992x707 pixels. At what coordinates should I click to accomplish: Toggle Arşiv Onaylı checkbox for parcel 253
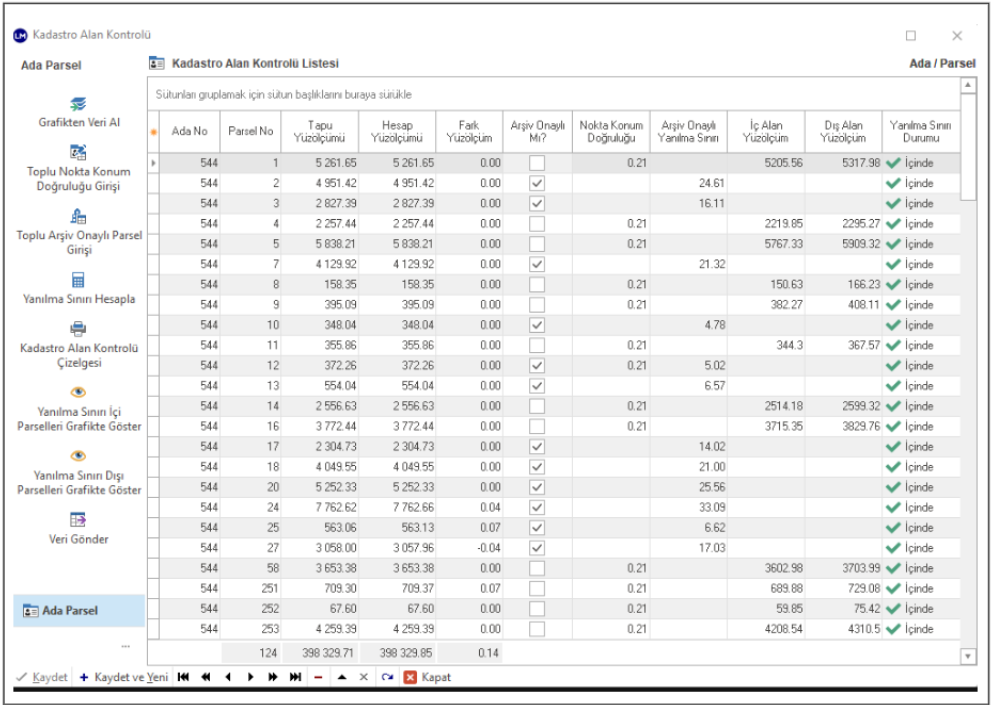pyautogui.click(x=538, y=629)
